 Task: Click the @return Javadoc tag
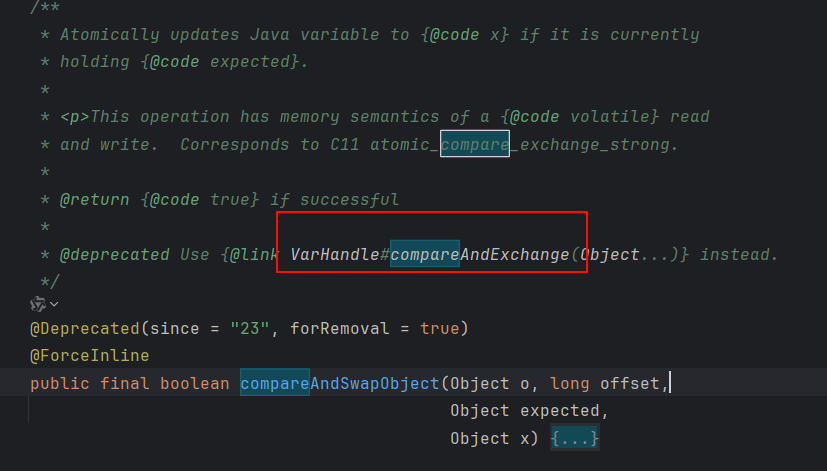(94, 200)
